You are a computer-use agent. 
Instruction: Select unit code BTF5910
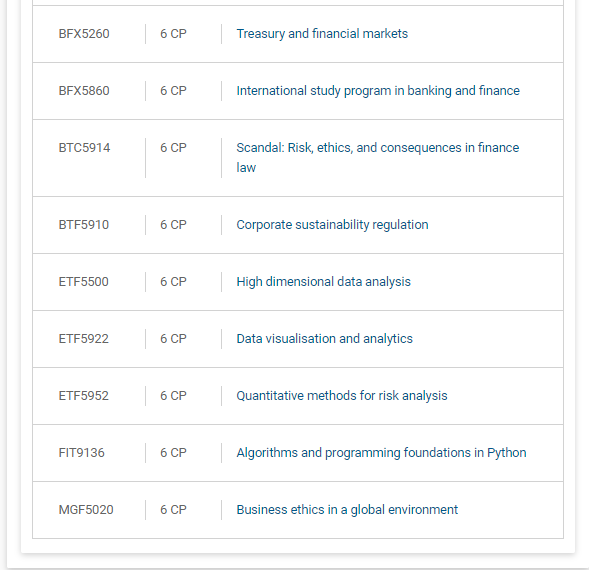pyautogui.click(x=83, y=225)
